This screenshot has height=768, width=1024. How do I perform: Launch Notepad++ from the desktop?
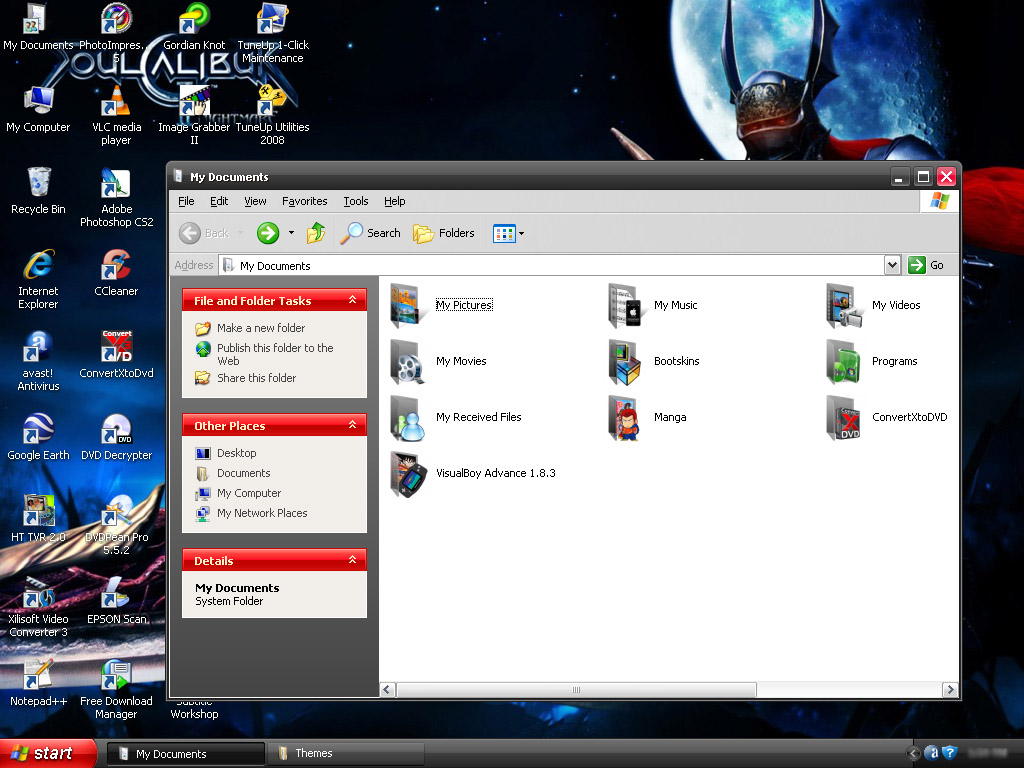coord(38,675)
